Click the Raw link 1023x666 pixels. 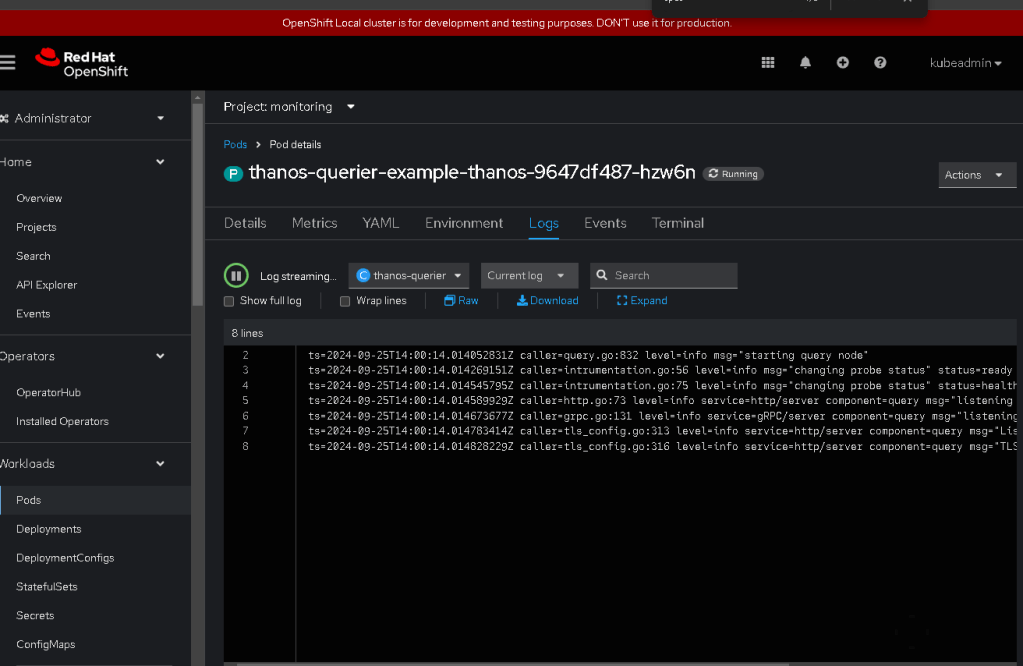click(468, 301)
